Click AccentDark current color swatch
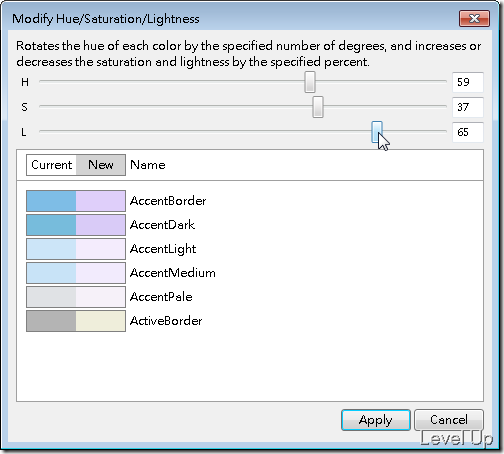Screen dimensions: 504x454 51,225
